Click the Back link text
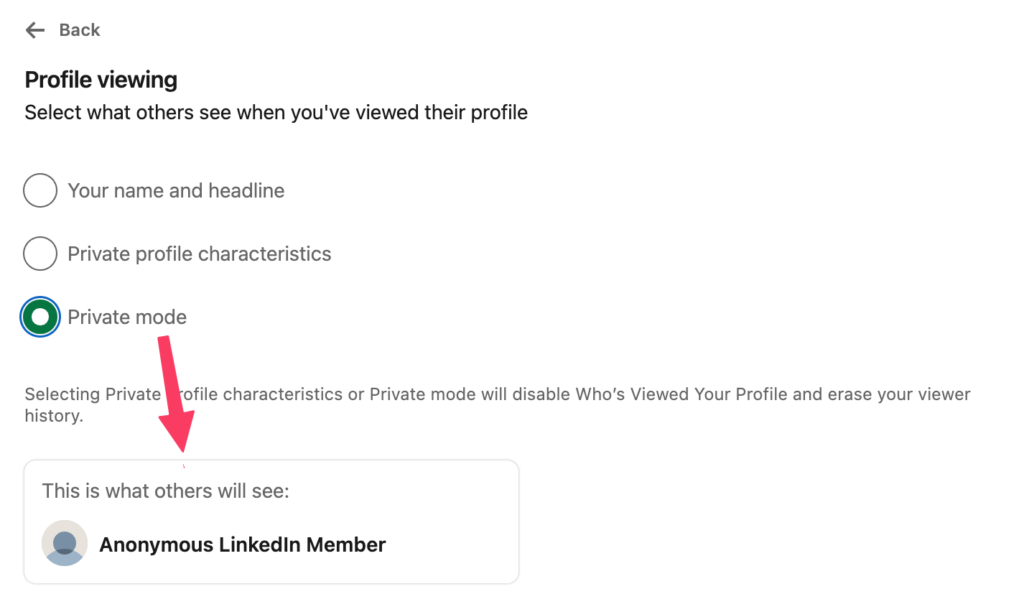Viewport: 1024px width, 612px height. (x=79, y=30)
